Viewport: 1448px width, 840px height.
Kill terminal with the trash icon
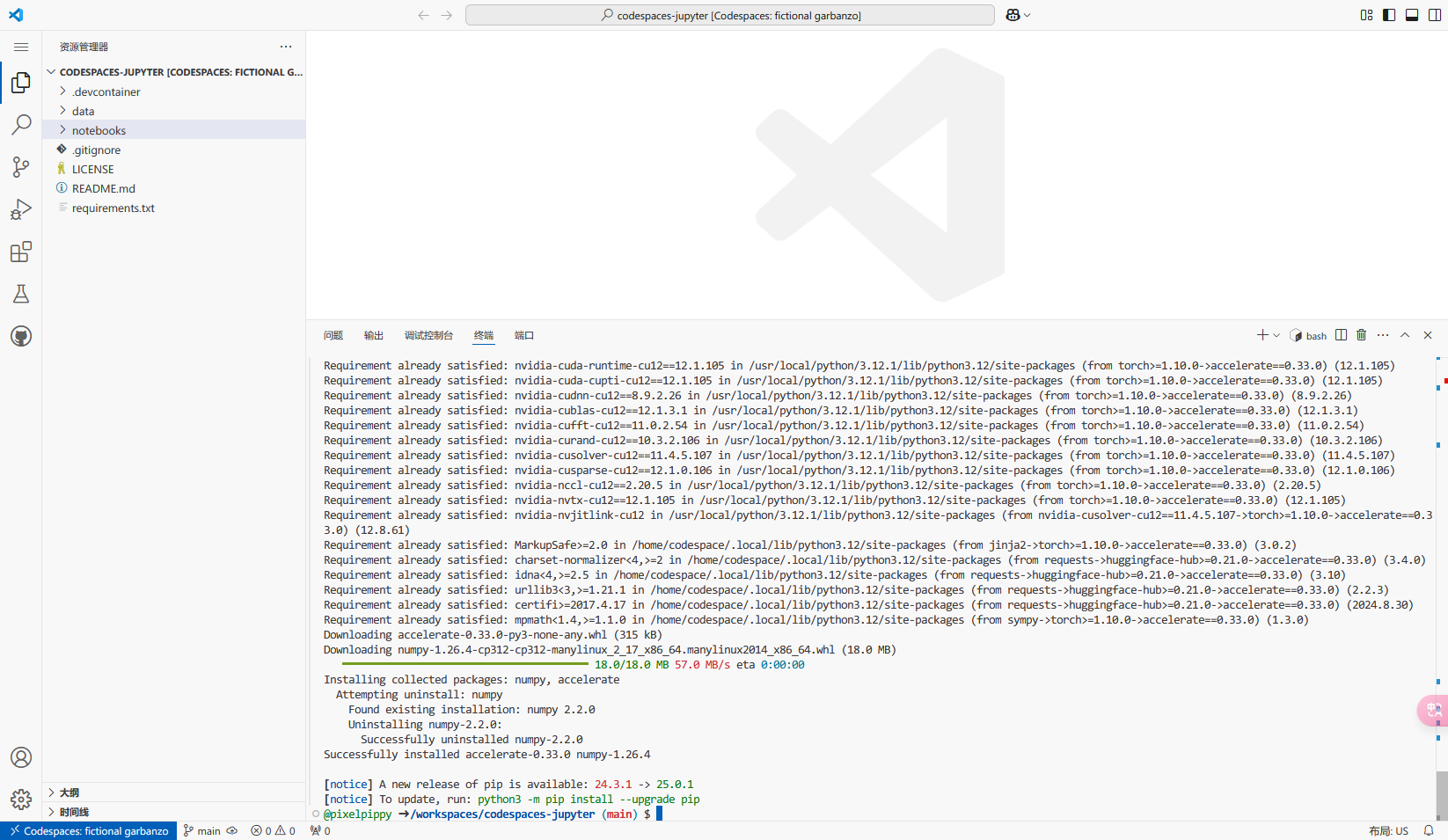coord(1362,335)
